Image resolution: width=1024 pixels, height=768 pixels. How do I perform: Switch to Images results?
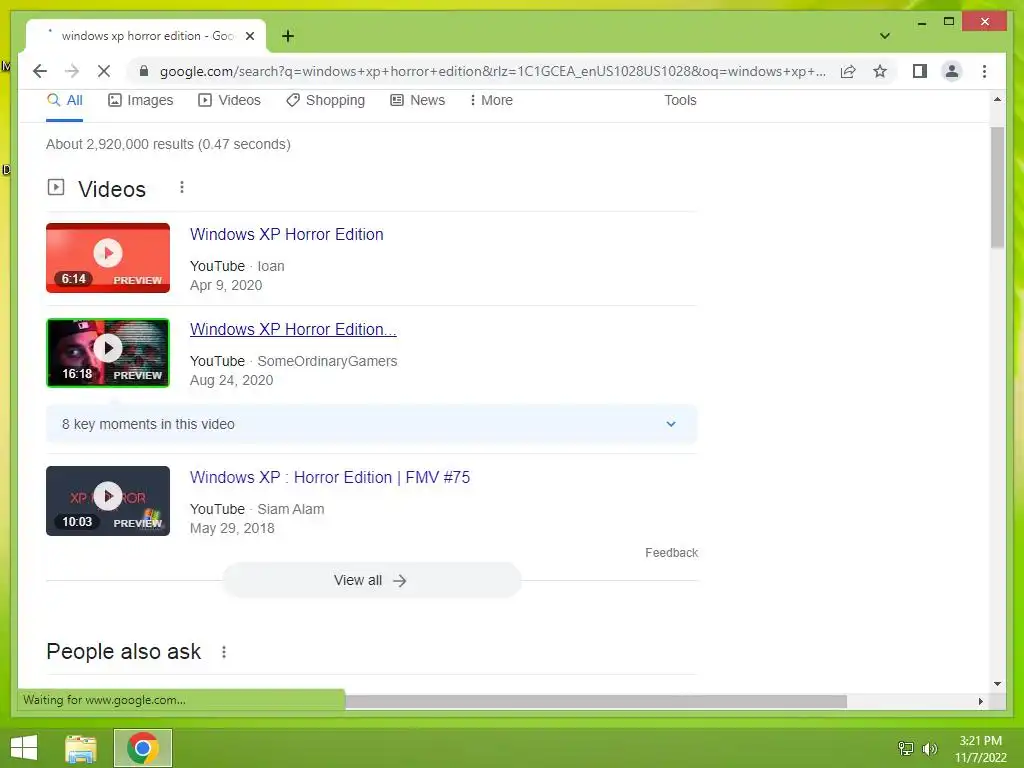pos(140,101)
